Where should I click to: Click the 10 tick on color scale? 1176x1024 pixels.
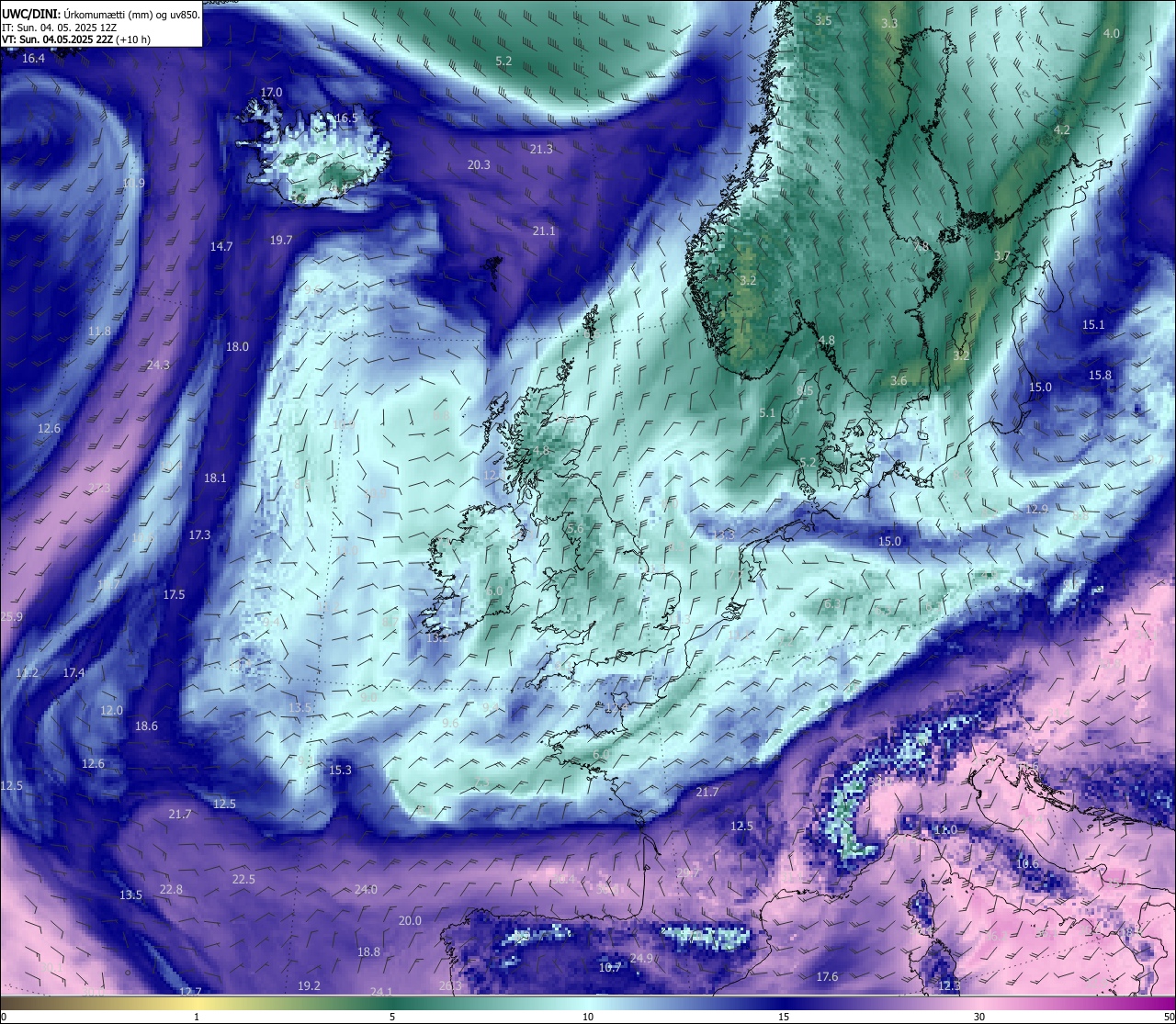click(x=587, y=1017)
